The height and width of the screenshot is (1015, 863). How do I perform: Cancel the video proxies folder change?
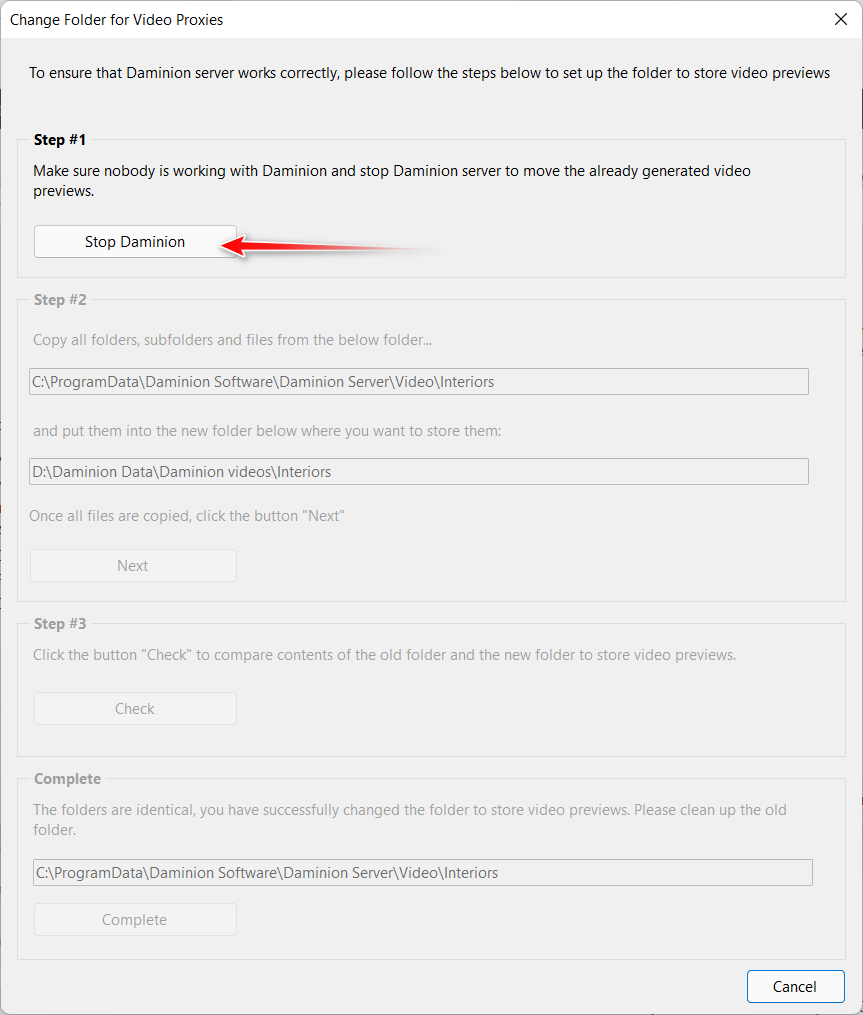[795, 987]
